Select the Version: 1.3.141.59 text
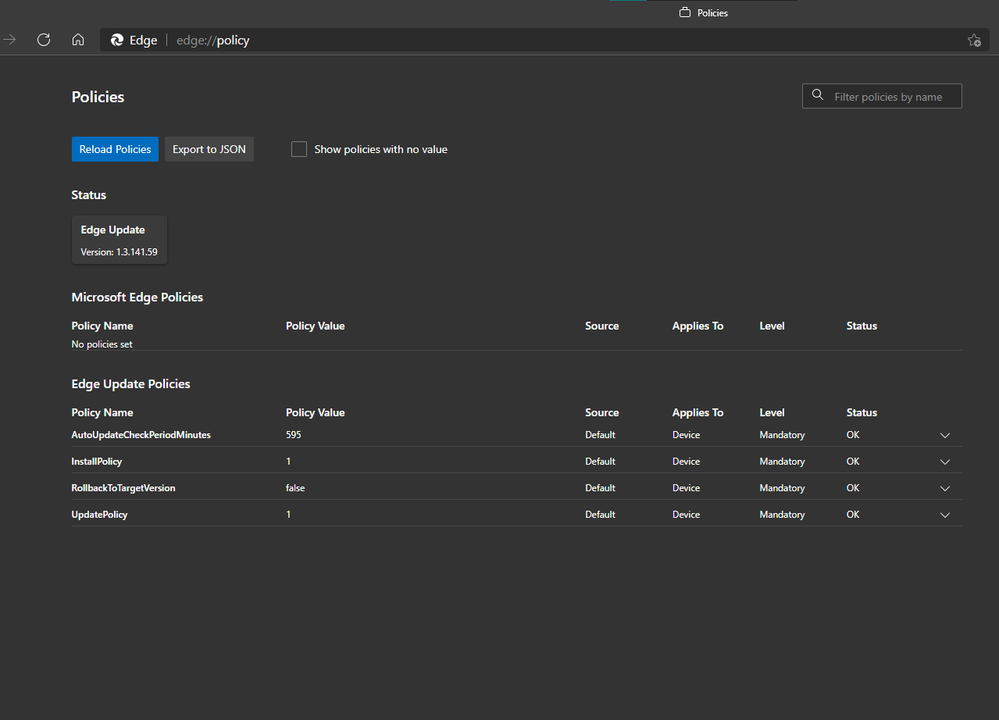 (x=119, y=252)
